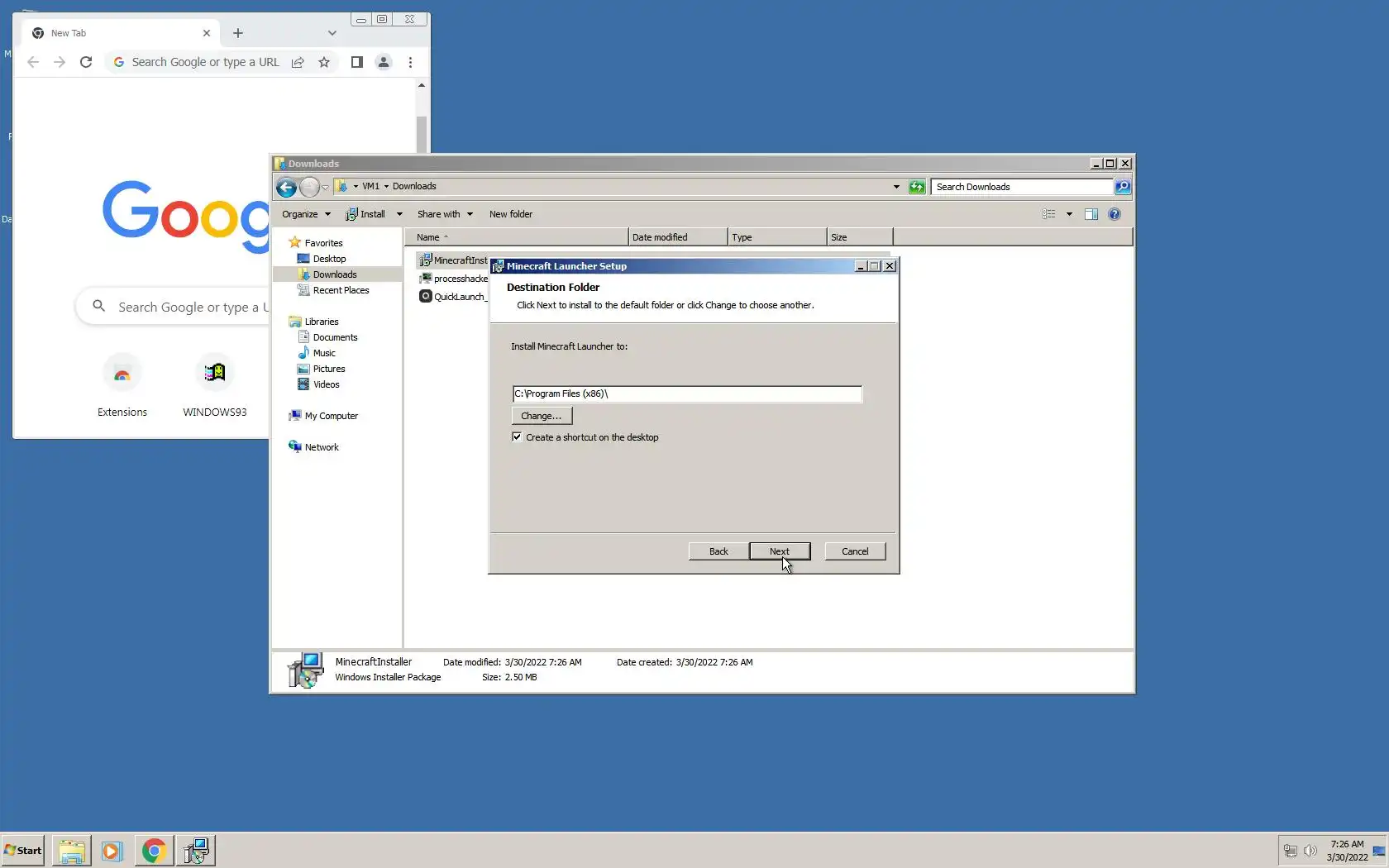Click New folder in the Explorer toolbar
This screenshot has height=868, width=1389.
pos(511,214)
